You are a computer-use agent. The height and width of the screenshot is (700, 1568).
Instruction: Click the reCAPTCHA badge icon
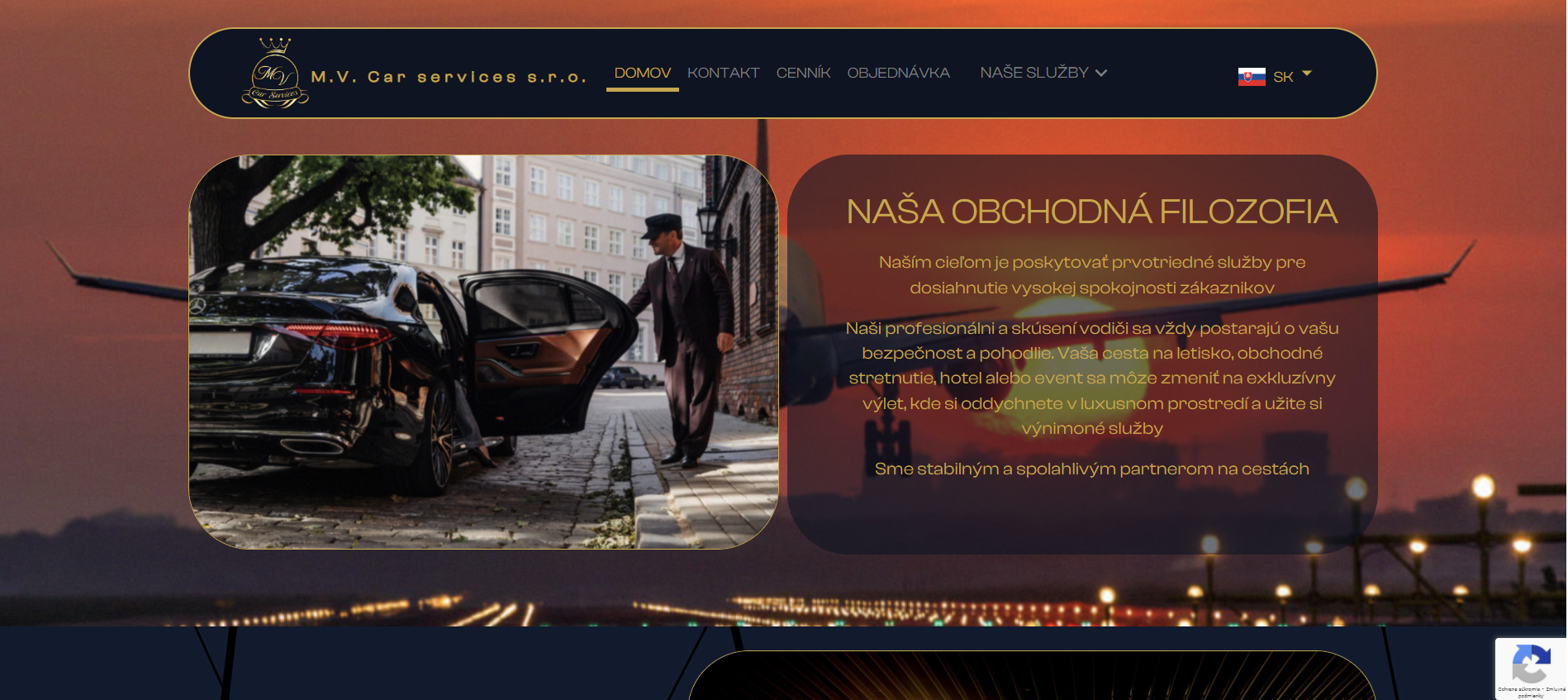click(1531, 664)
